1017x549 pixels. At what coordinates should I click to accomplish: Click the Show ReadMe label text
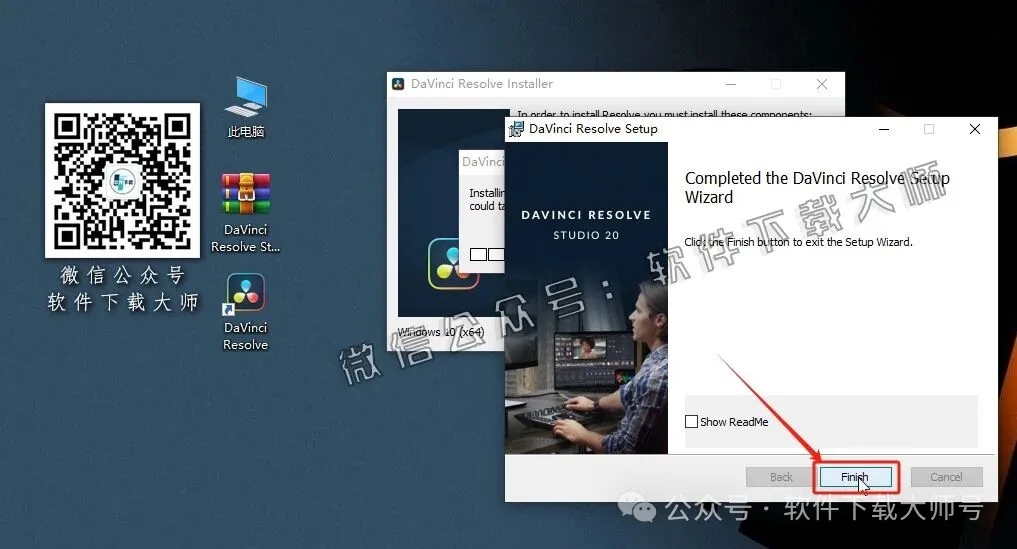click(734, 422)
